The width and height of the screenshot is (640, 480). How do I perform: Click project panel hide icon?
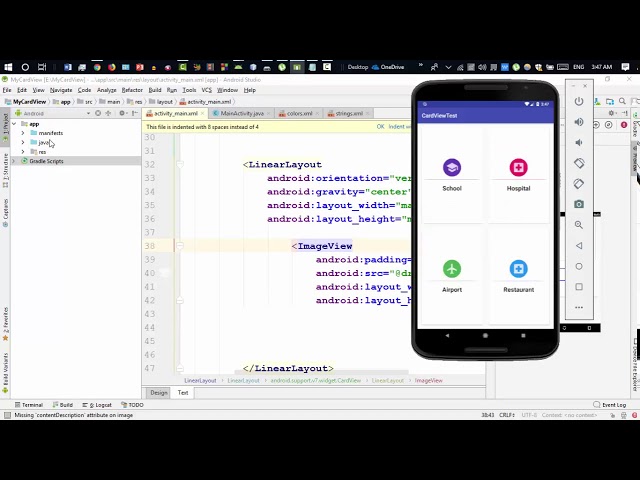point(135,113)
